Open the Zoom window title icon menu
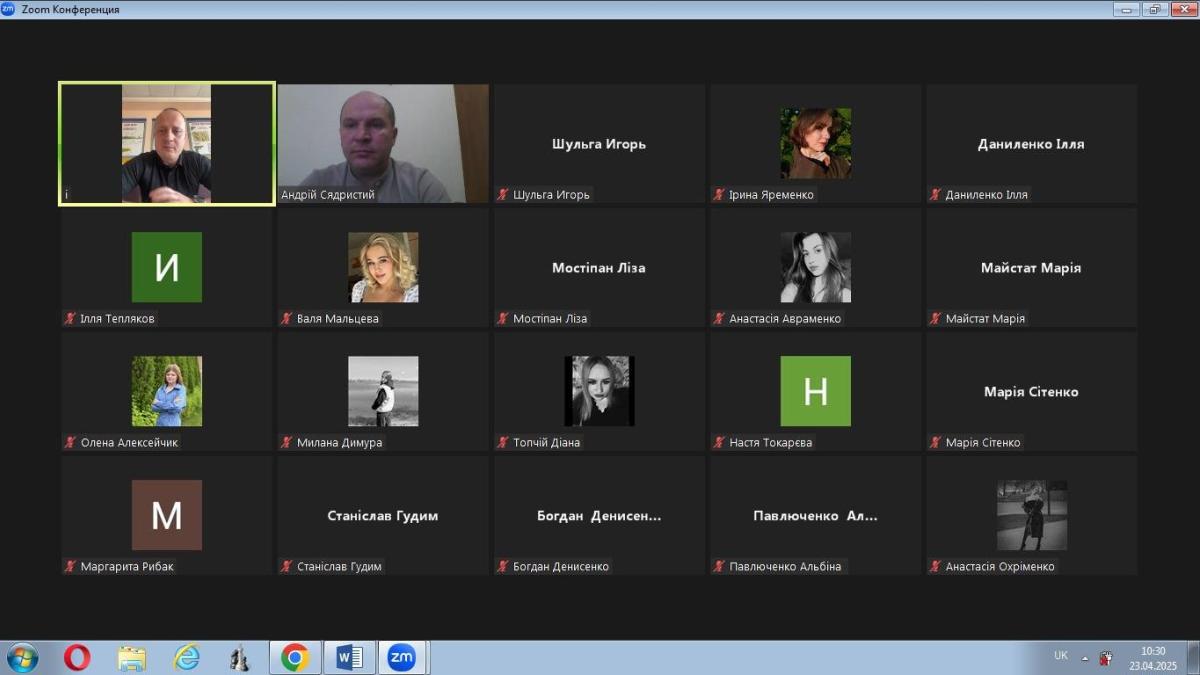 click(9, 9)
